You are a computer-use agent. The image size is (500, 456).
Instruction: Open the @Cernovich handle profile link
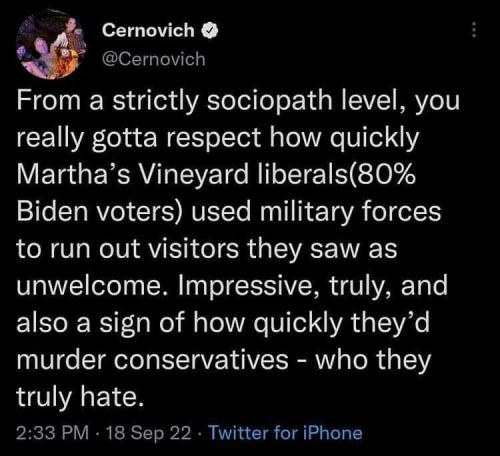[x=154, y=59]
